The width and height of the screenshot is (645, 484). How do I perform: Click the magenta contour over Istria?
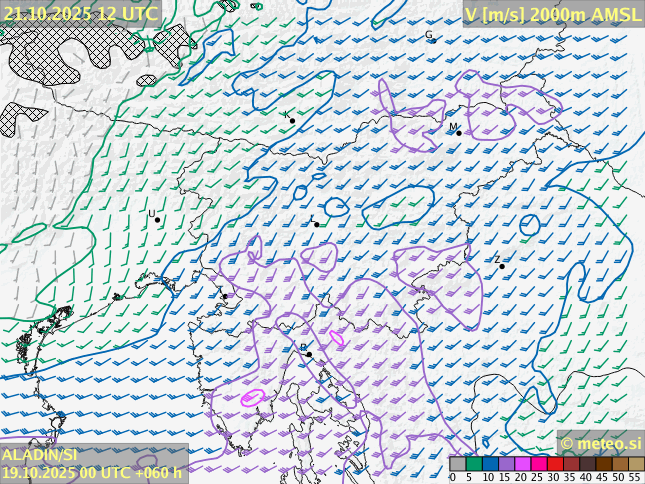click(253, 397)
